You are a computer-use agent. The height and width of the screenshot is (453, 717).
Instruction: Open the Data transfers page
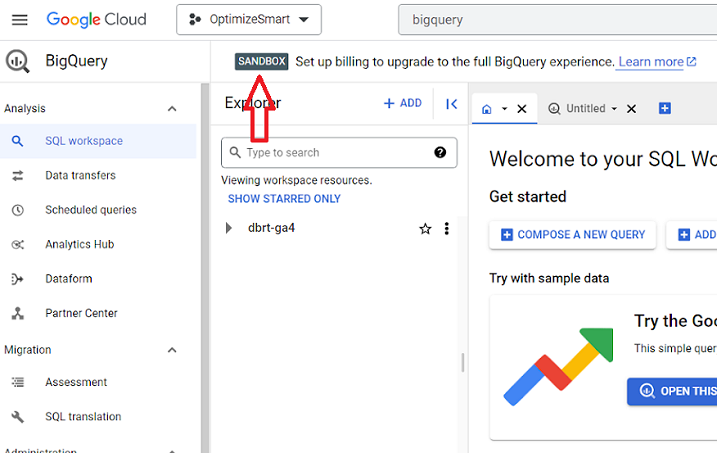(80, 176)
